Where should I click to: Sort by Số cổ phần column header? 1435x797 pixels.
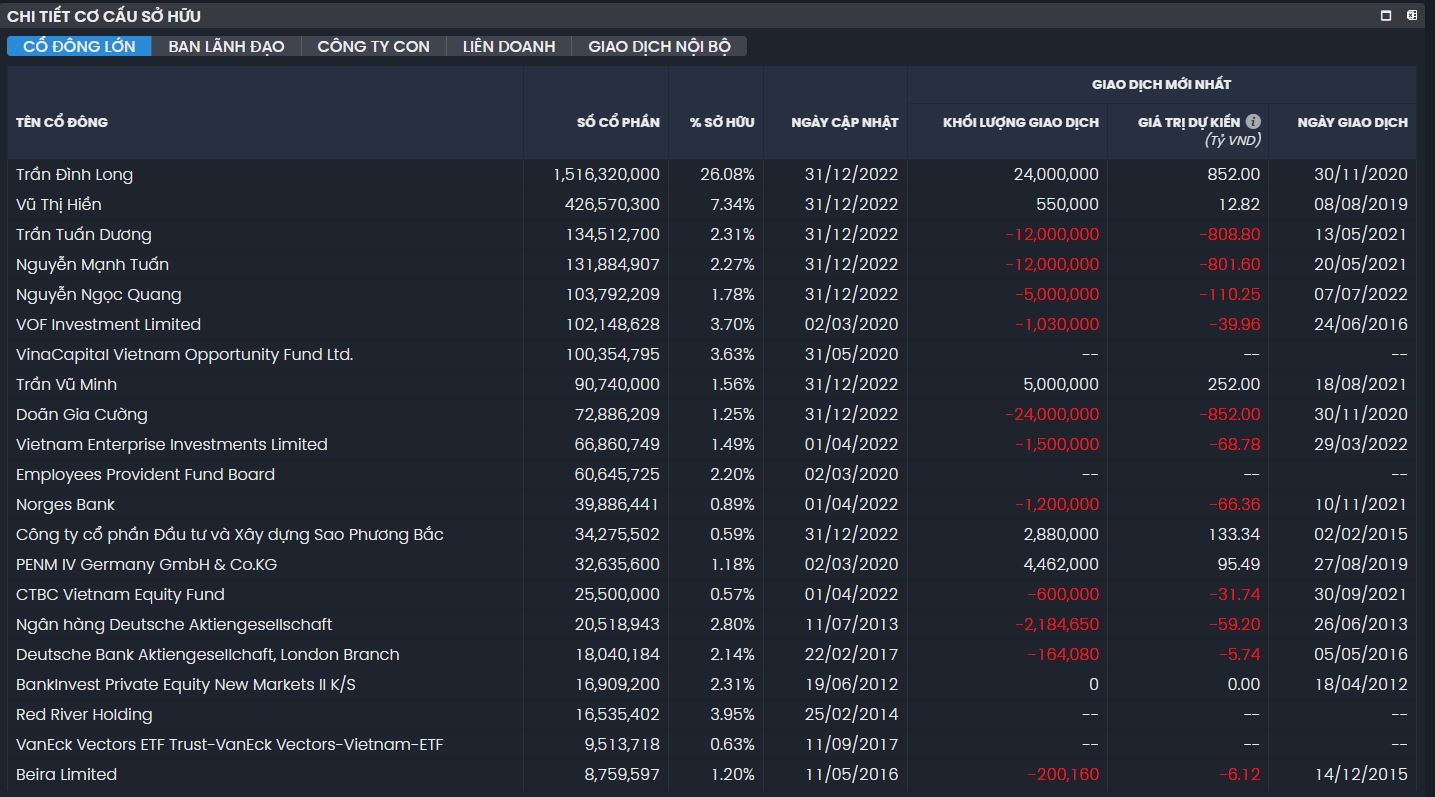[x=618, y=122]
